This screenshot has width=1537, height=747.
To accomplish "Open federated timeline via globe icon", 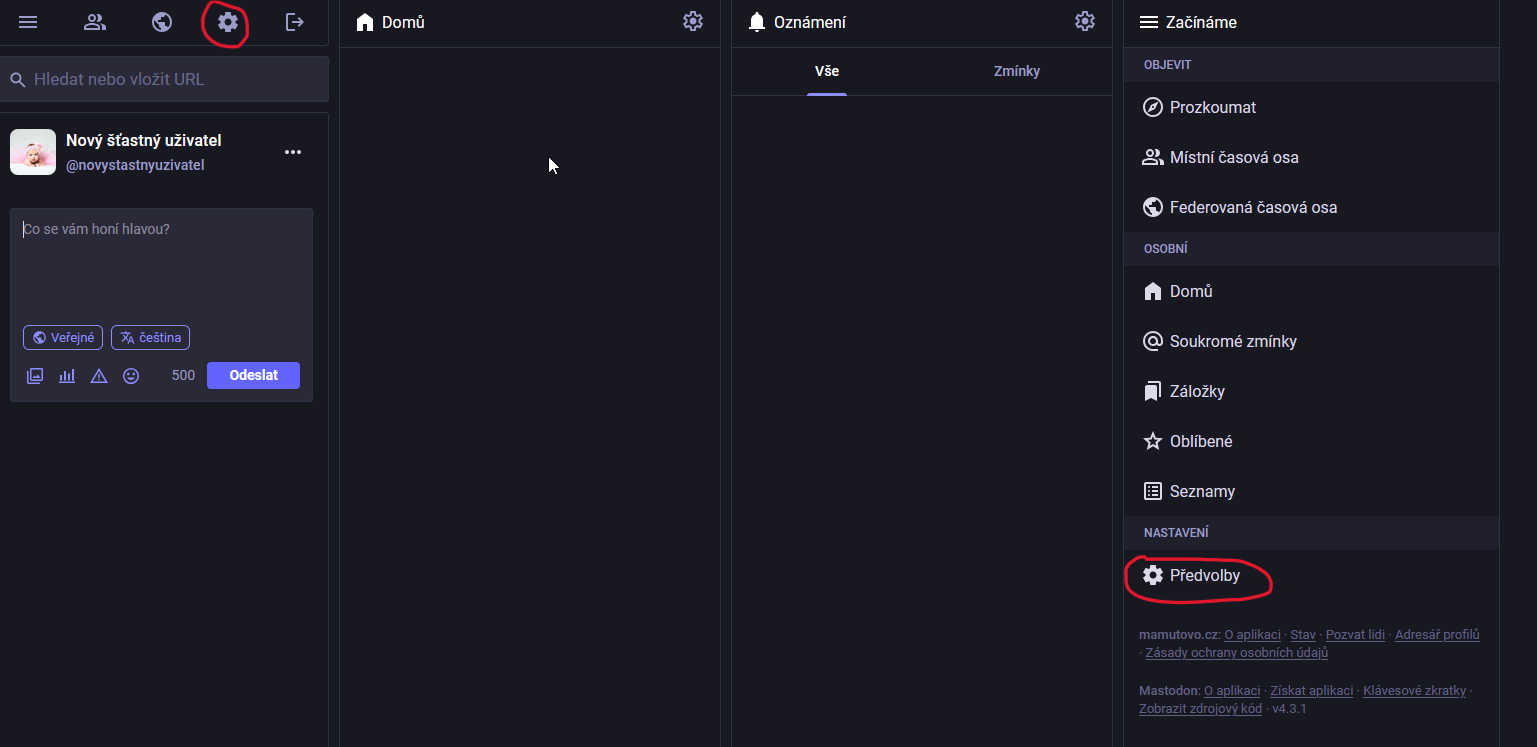I will tap(162, 22).
